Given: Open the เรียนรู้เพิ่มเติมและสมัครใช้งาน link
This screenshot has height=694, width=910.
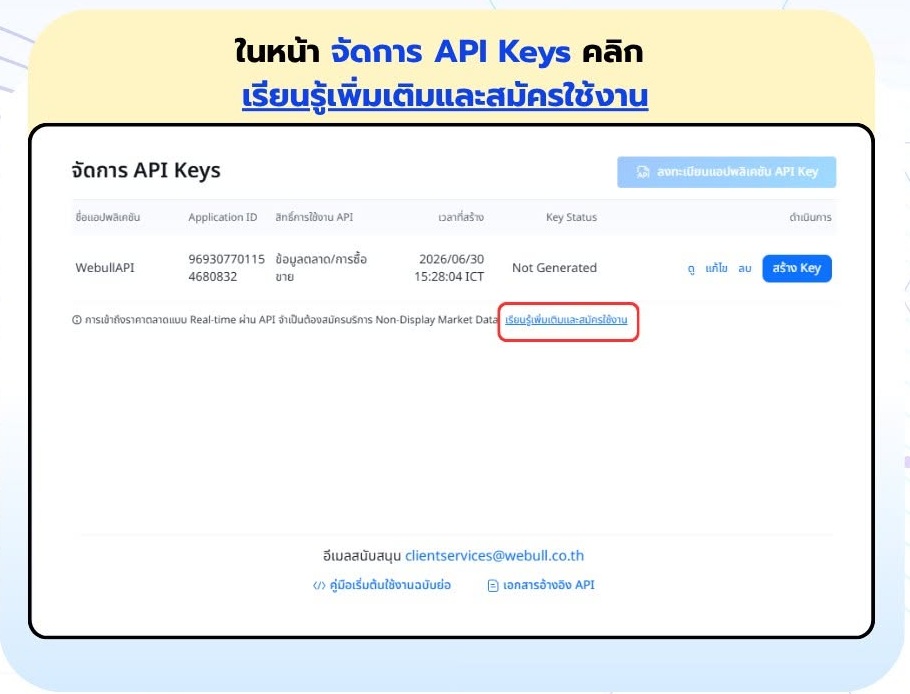Looking at the screenshot, I should pyautogui.click(x=566, y=320).
